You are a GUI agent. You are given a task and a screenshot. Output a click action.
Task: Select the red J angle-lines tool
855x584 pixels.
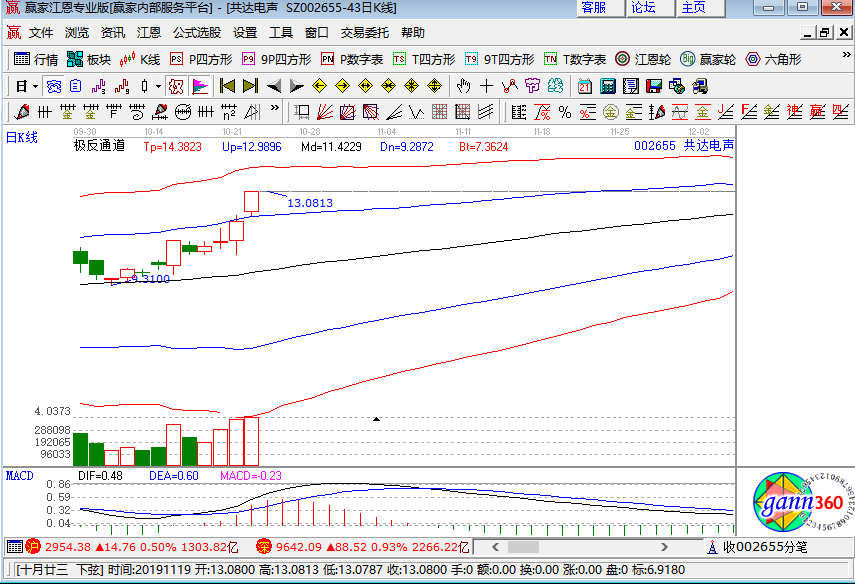725,112
